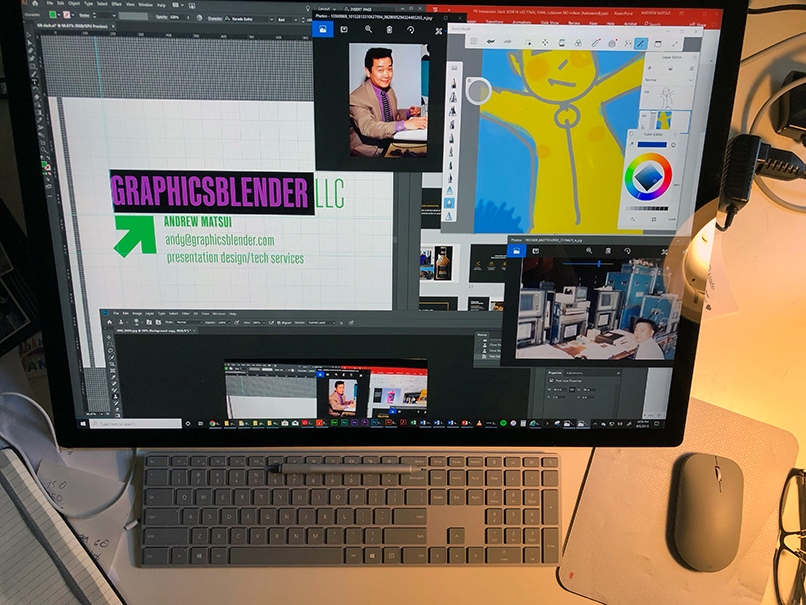Add to album in top Photos window
Viewport: 806px width, 605px height.
pos(344,29)
